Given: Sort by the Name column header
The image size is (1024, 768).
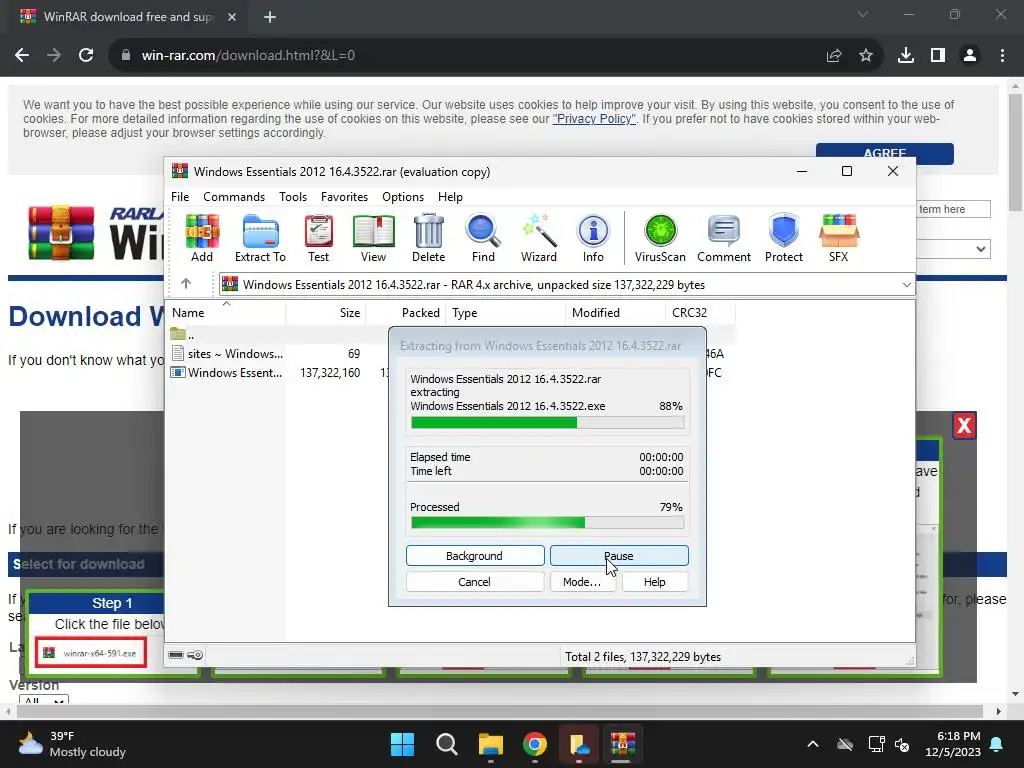Looking at the screenshot, I should coord(225,313).
